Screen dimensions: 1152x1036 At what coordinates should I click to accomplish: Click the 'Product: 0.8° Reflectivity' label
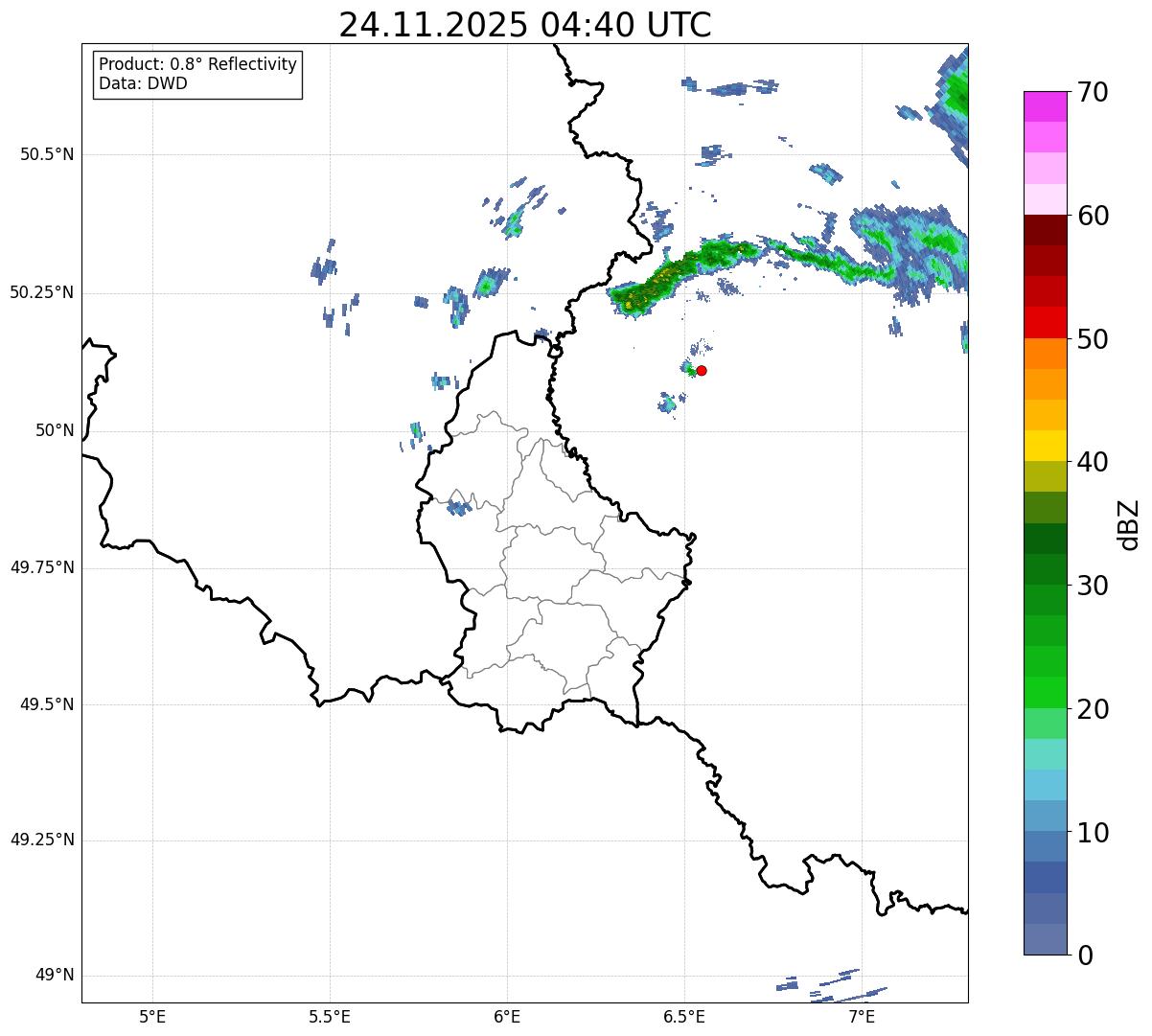tap(198, 64)
